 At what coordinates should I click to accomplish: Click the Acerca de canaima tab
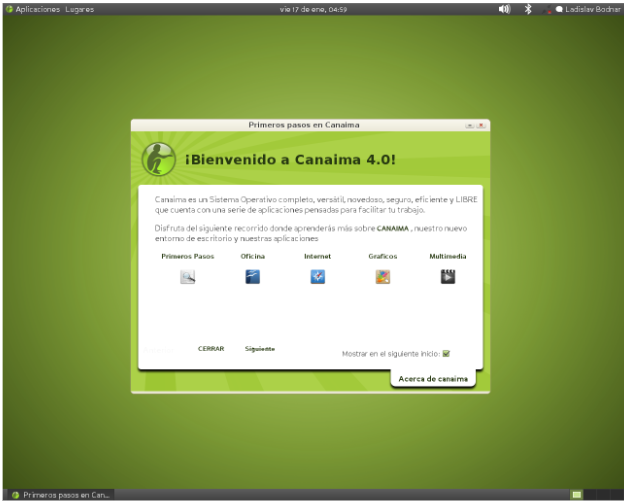[433, 379]
